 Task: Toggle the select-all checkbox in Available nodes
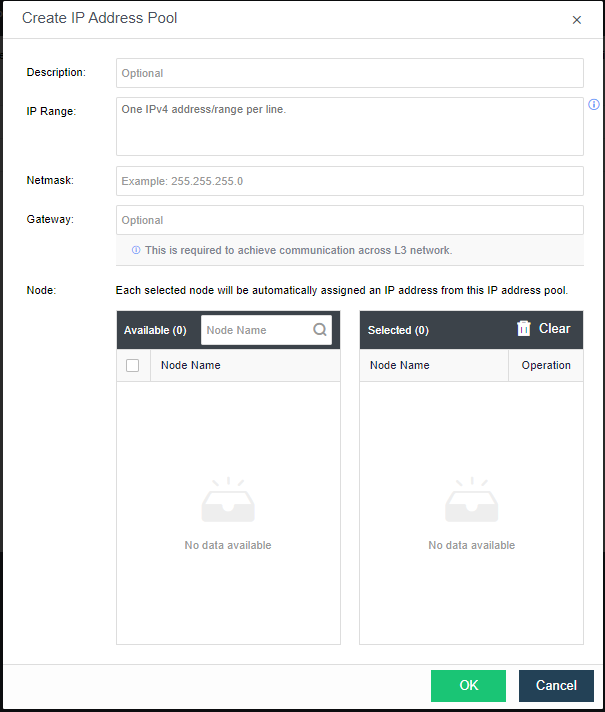[133, 366]
